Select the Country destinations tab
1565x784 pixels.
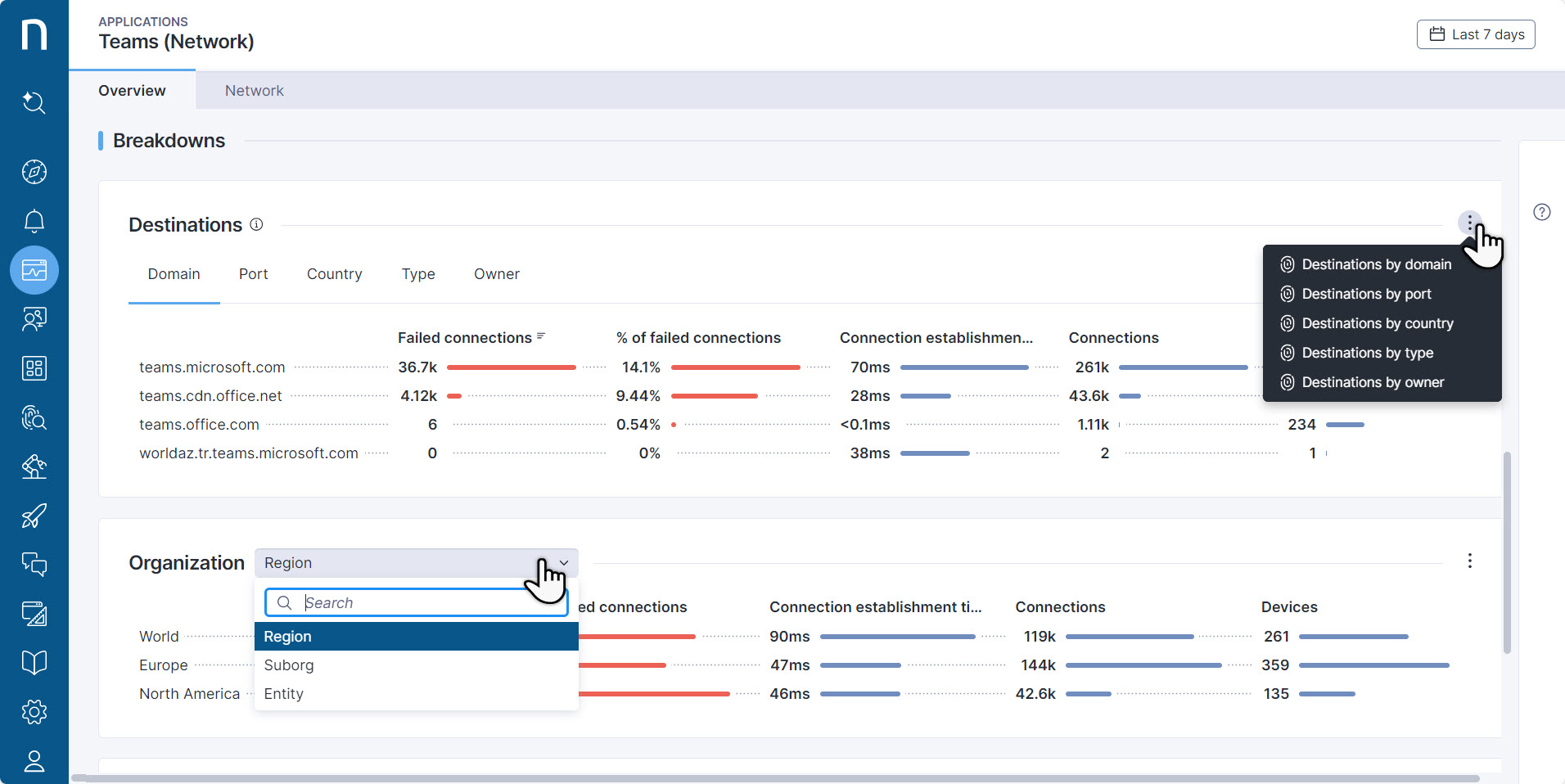coord(334,274)
